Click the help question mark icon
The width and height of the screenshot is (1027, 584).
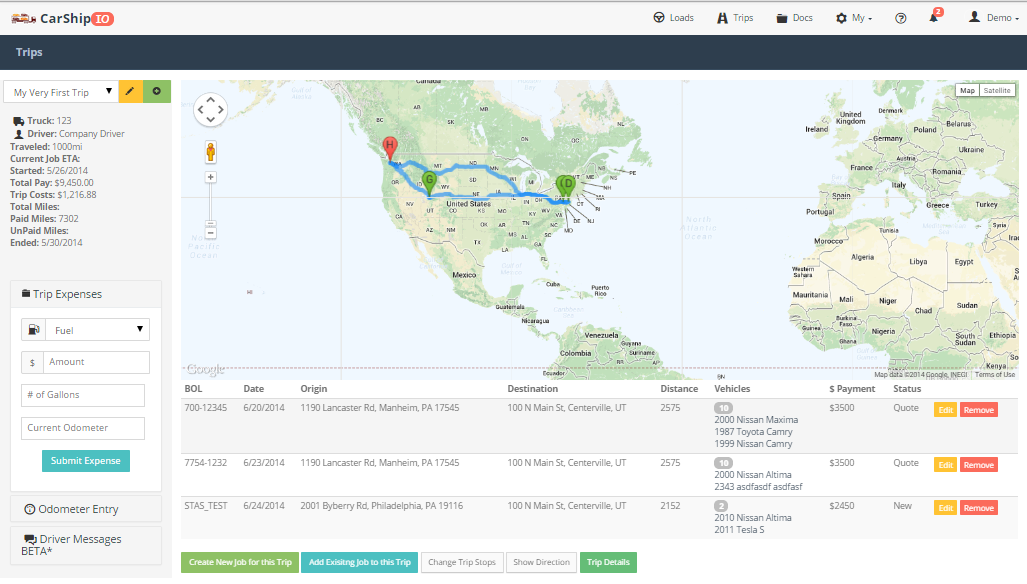click(x=900, y=18)
